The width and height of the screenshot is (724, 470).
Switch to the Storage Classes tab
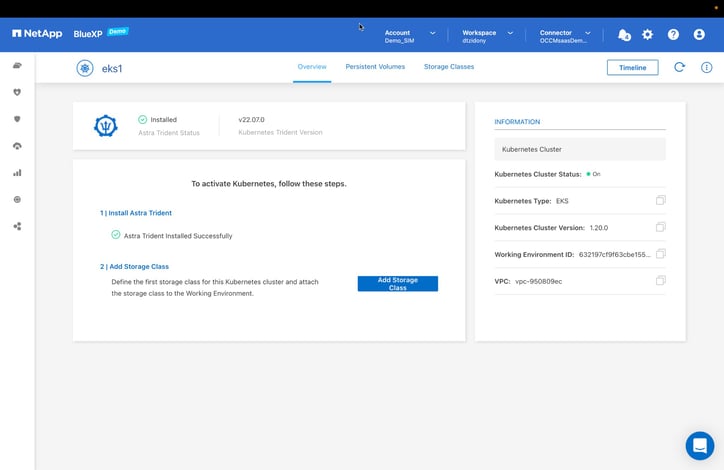[x=449, y=67]
